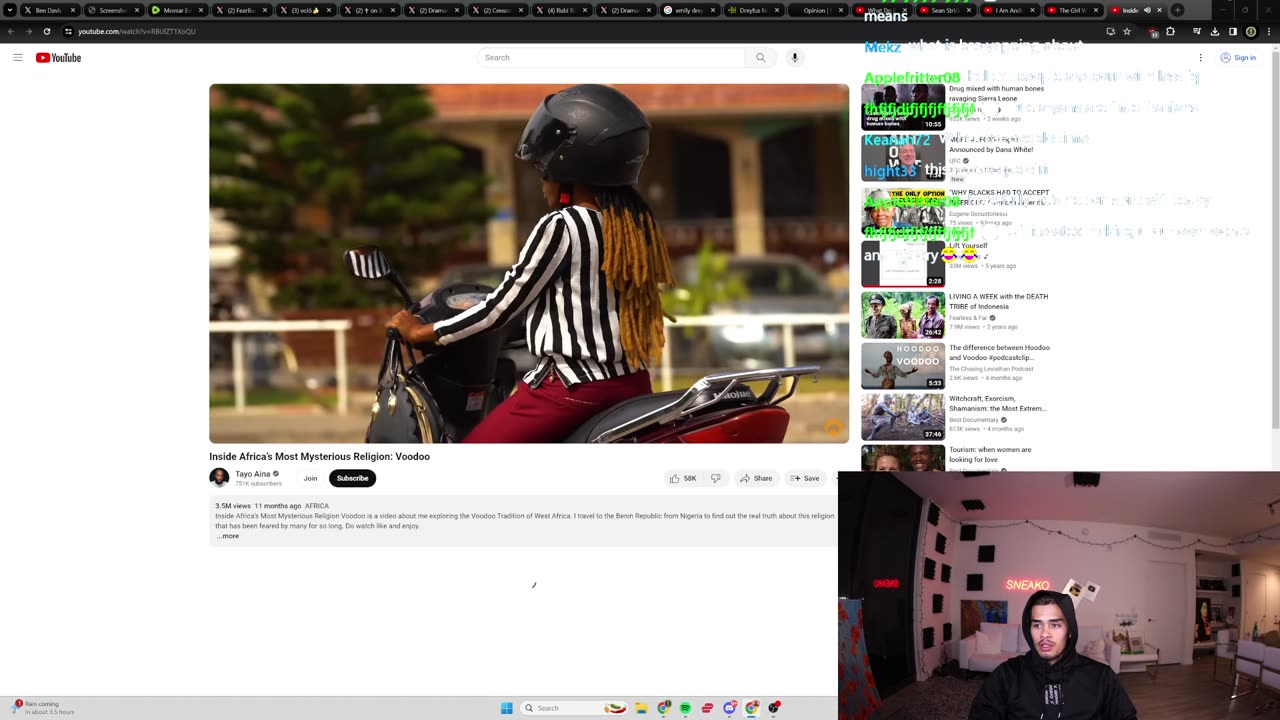The height and width of the screenshot is (720, 1280).
Task: Open 'LIVING A WEEK with the DEATH' title
Action: (x=998, y=301)
